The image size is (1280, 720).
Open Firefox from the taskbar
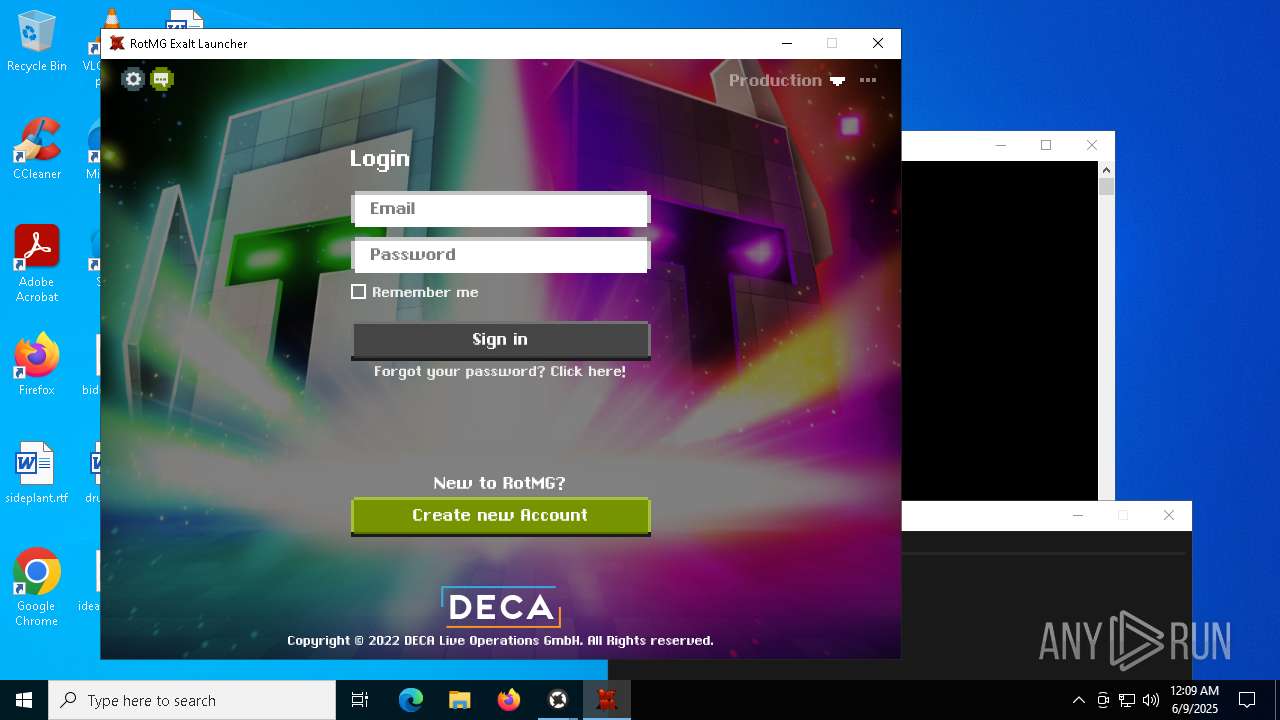[x=509, y=700]
